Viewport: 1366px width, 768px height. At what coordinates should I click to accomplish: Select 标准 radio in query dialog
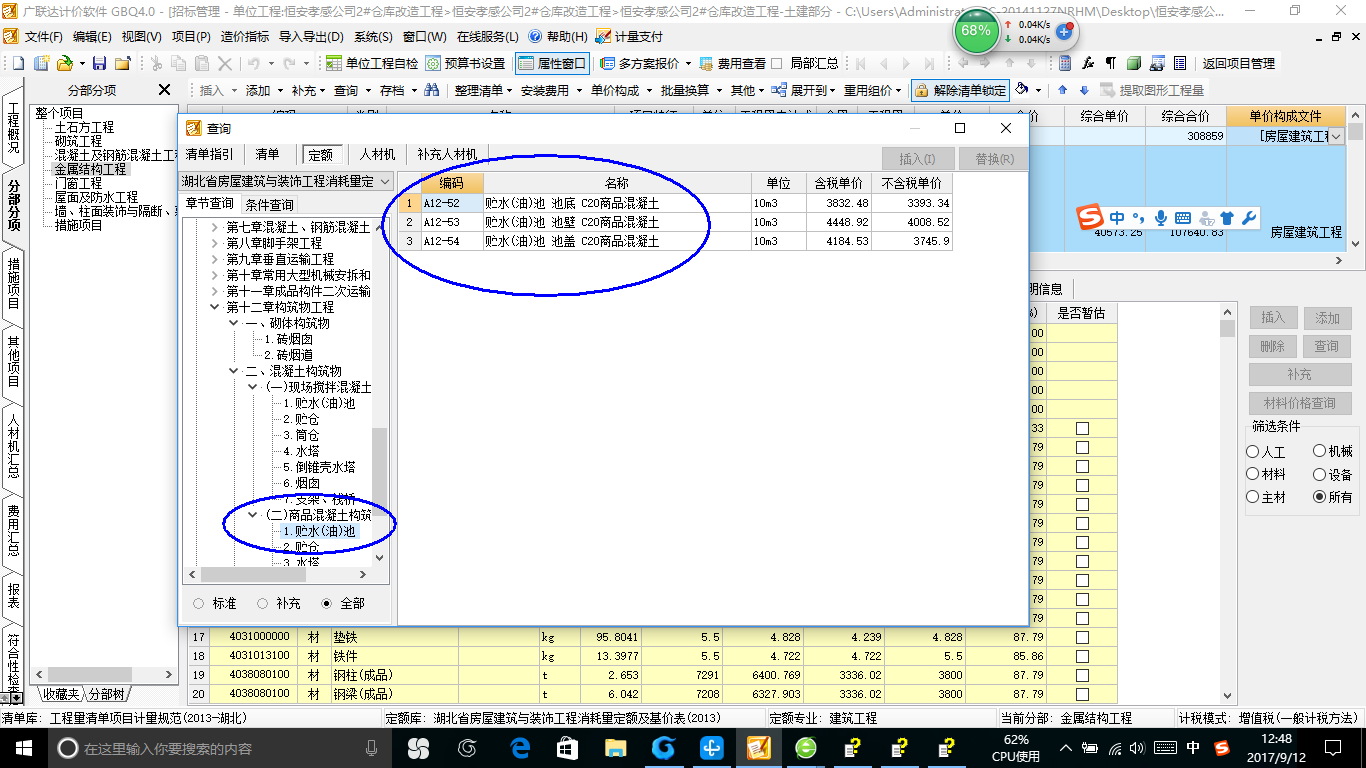tap(199, 603)
